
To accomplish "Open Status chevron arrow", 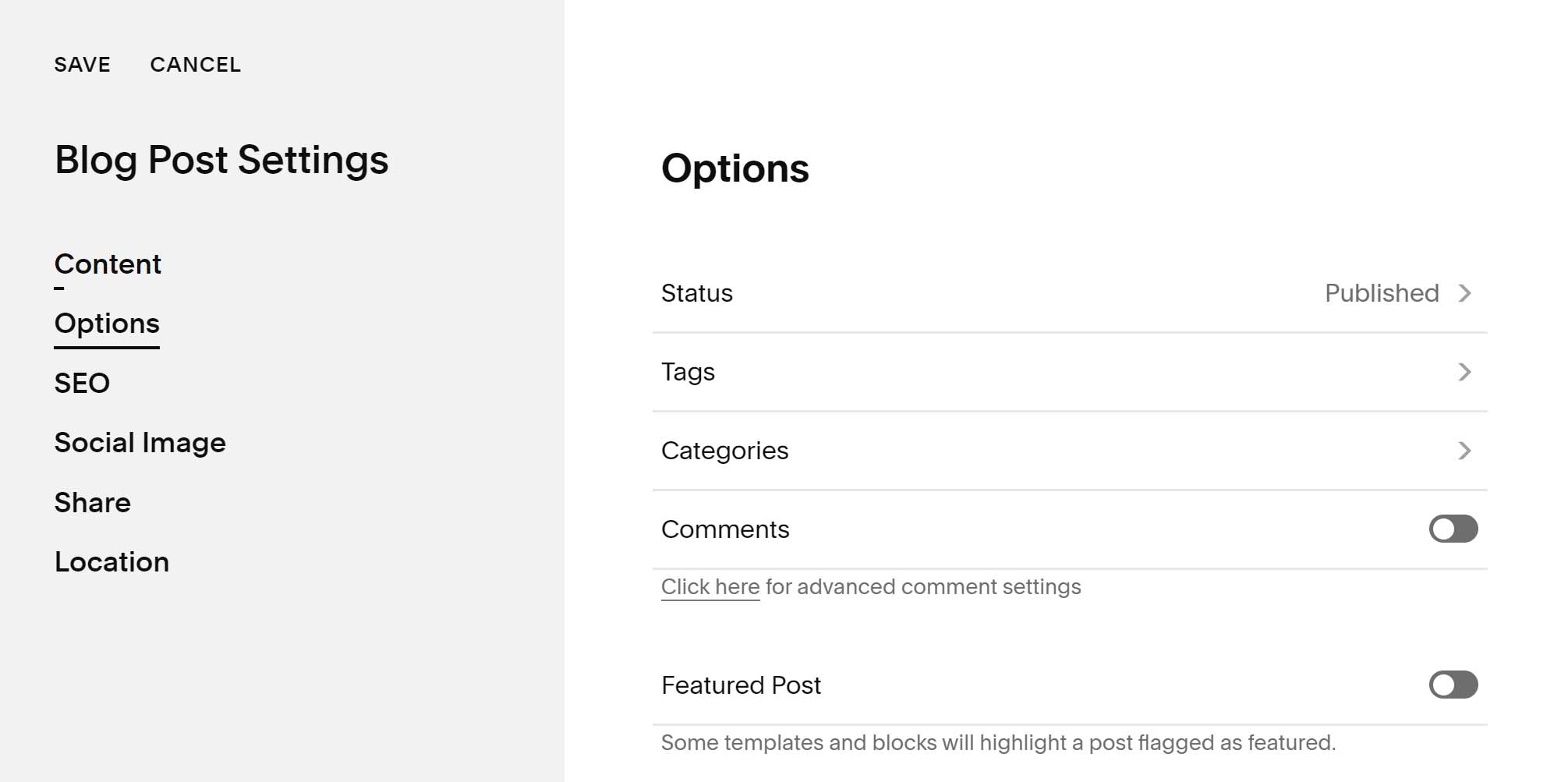I will coord(1464,293).
